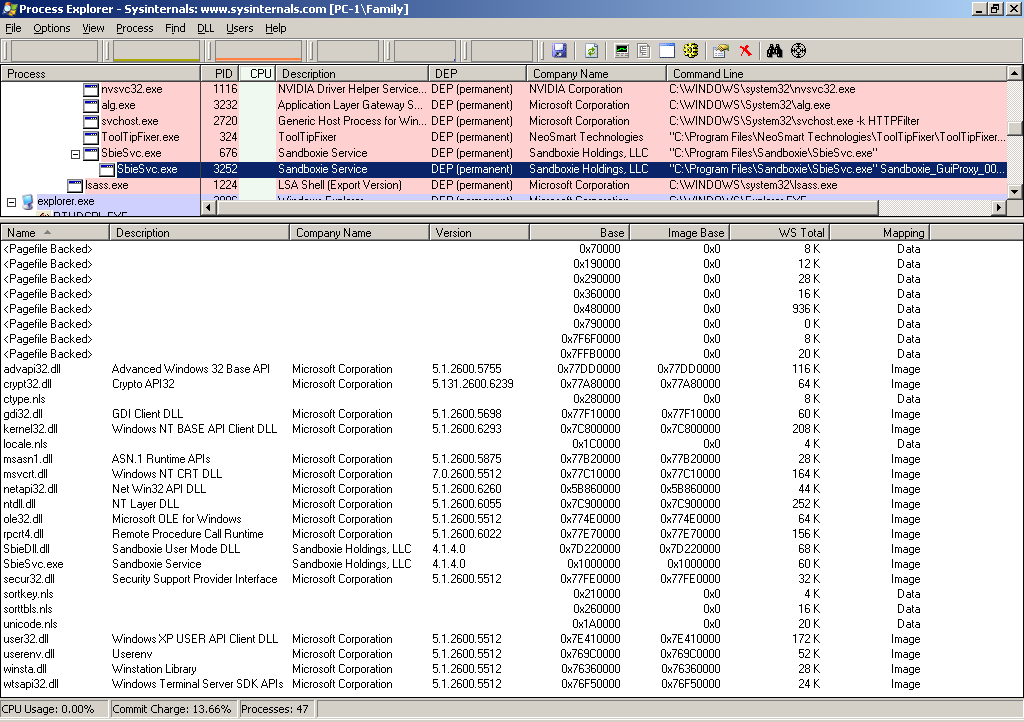The height and width of the screenshot is (722, 1024).
Task: Click the Save floppy disk toolbar icon
Action: pos(559,51)
